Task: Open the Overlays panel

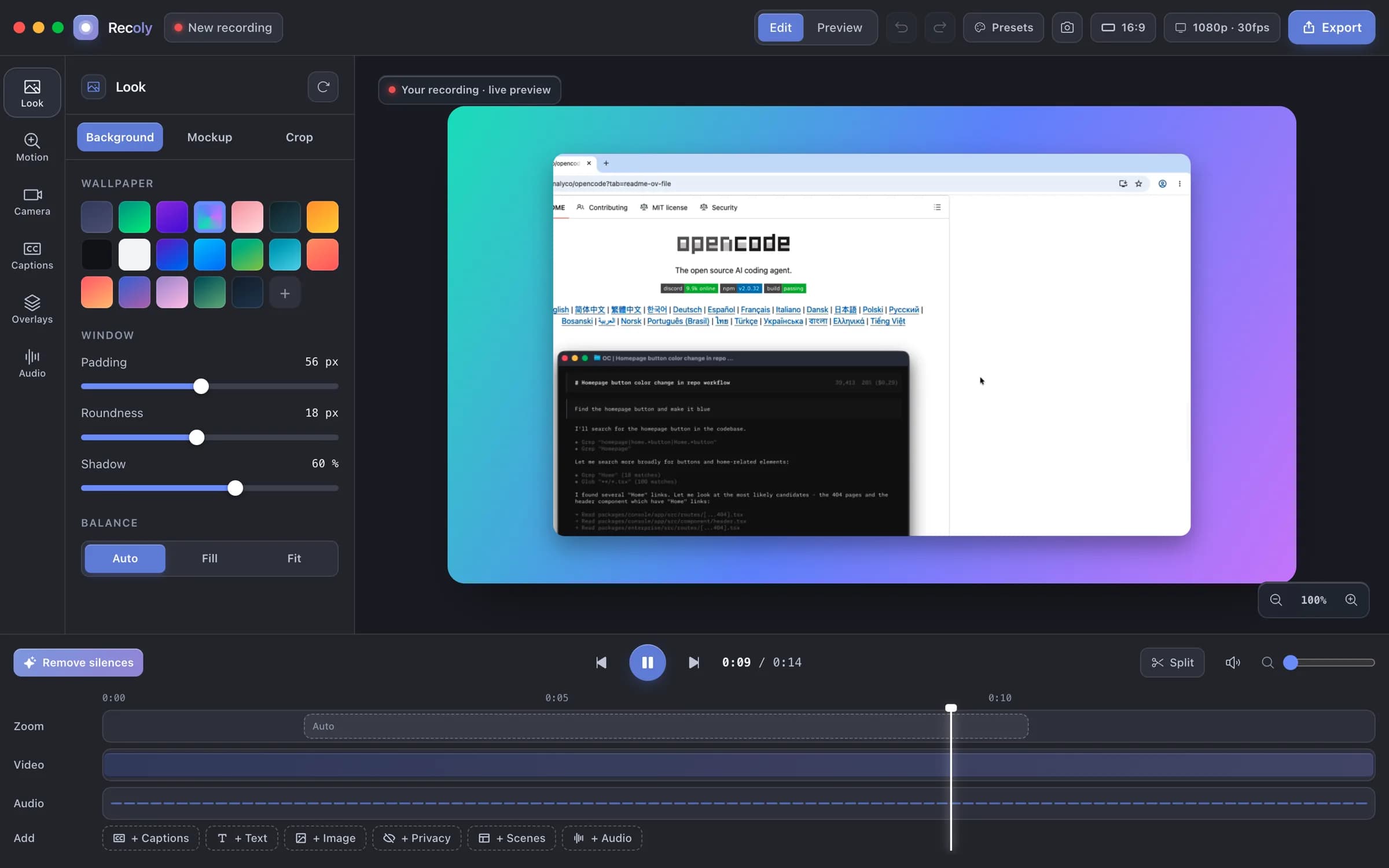Action: [32, 309]
